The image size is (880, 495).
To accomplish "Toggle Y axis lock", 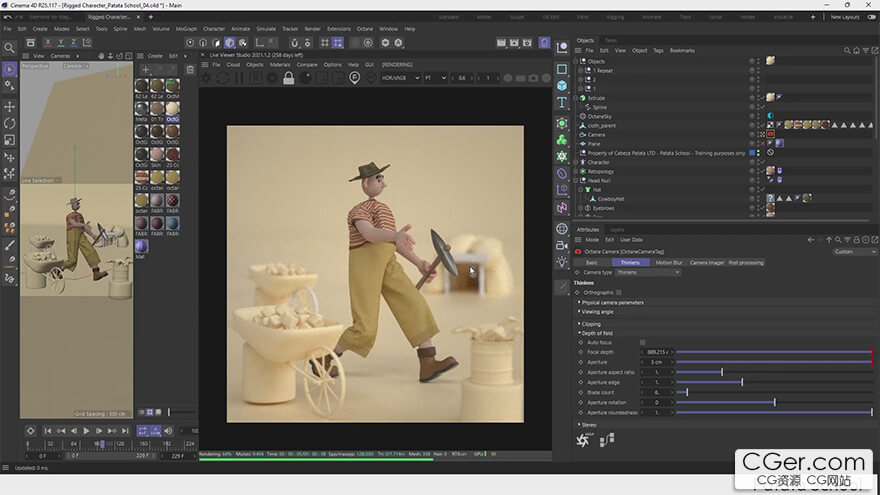I will click(x=61, y=43).
